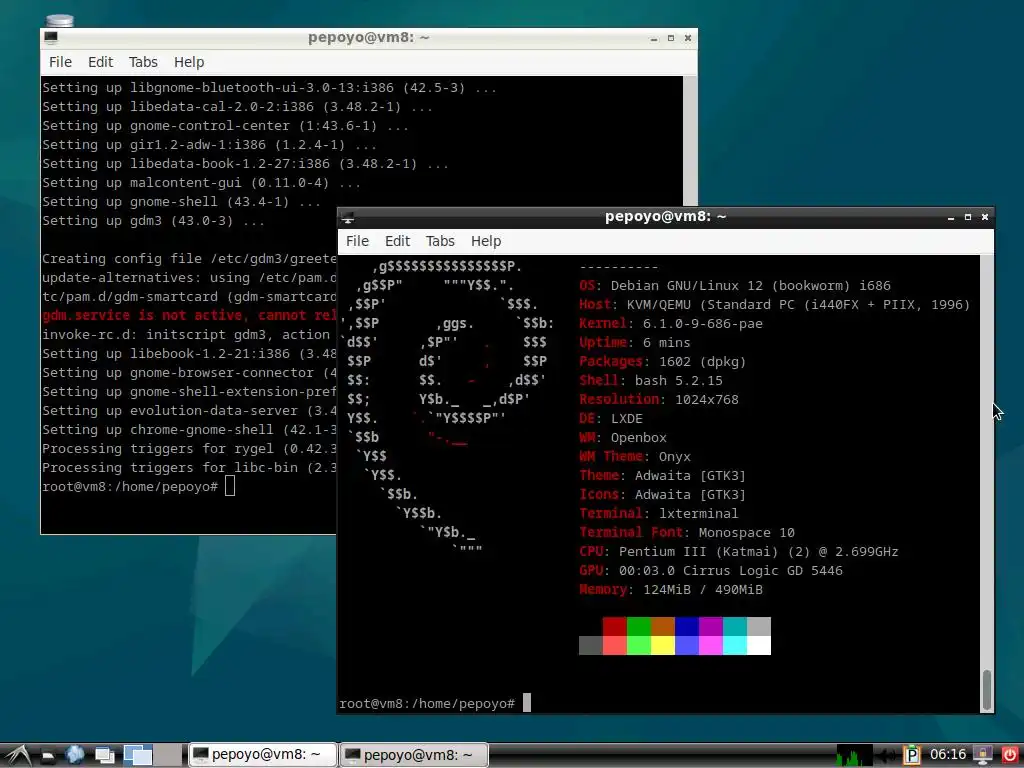The image size is (1024, 768).
Task: Click the 'WM Theme: Onyx' line
Action: 635,456
